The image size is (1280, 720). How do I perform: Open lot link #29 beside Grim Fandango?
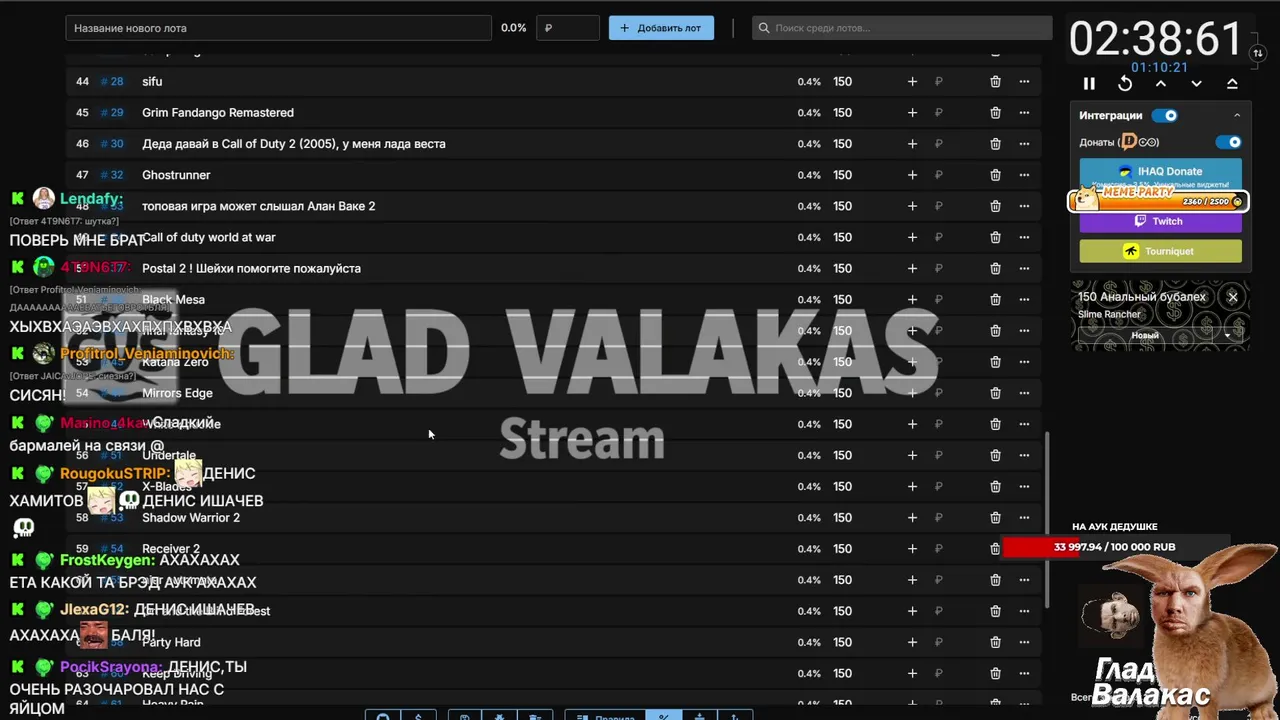tap(112, 113)
